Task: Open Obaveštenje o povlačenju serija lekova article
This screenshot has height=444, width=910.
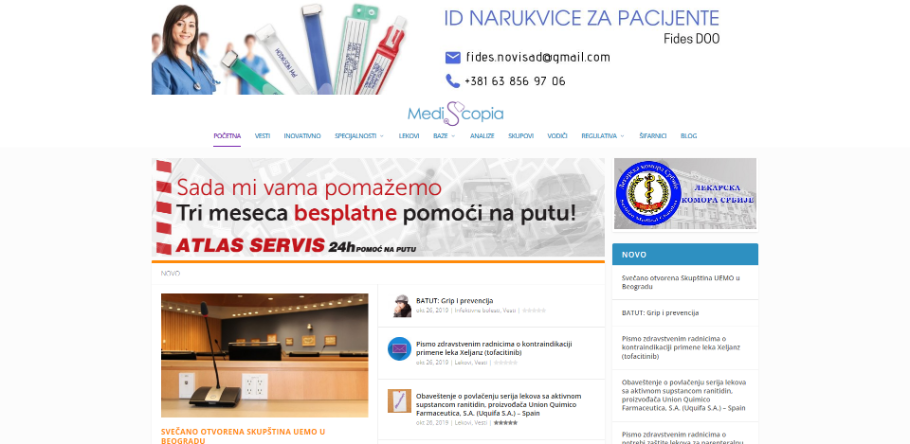Action: [x=499, y=405]
